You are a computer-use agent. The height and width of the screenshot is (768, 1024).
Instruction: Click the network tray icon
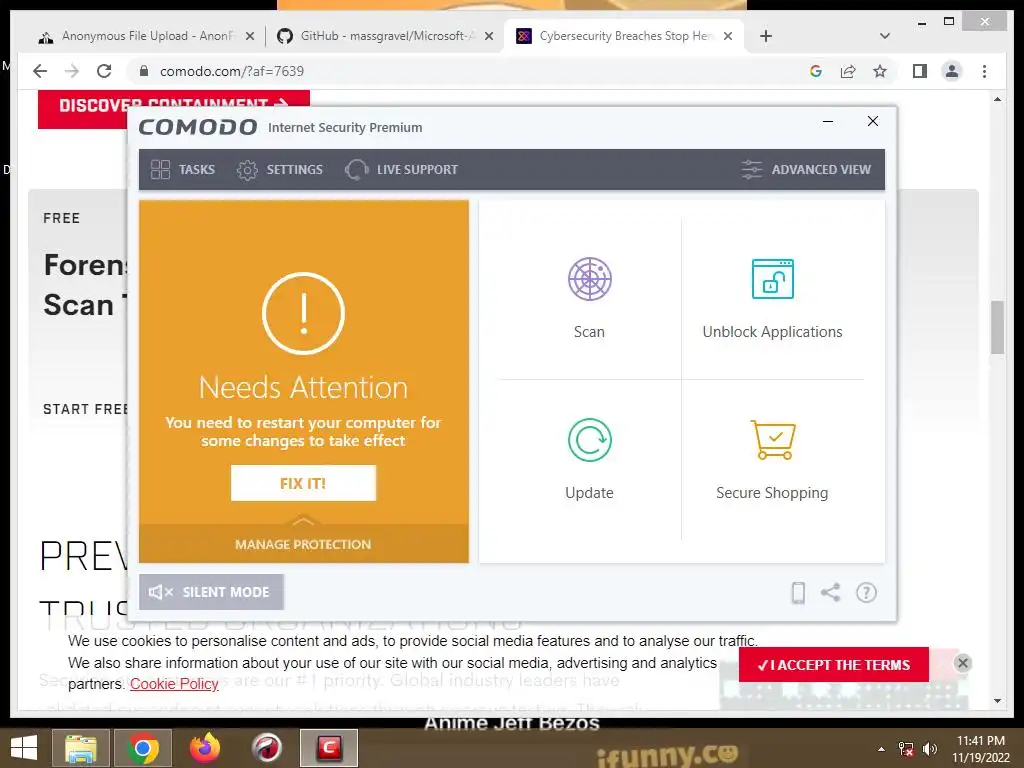pos(906,749)
